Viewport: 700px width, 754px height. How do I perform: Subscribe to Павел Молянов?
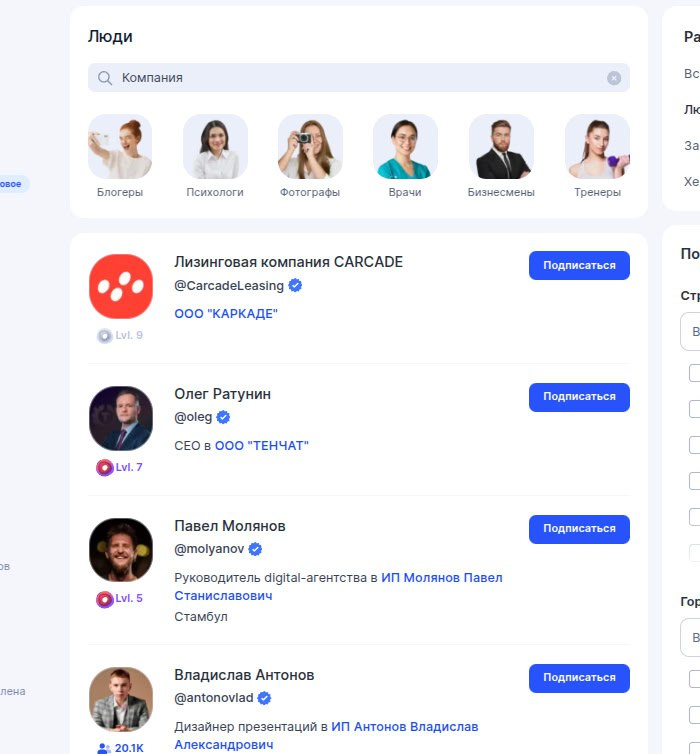(x=579, y=529)
